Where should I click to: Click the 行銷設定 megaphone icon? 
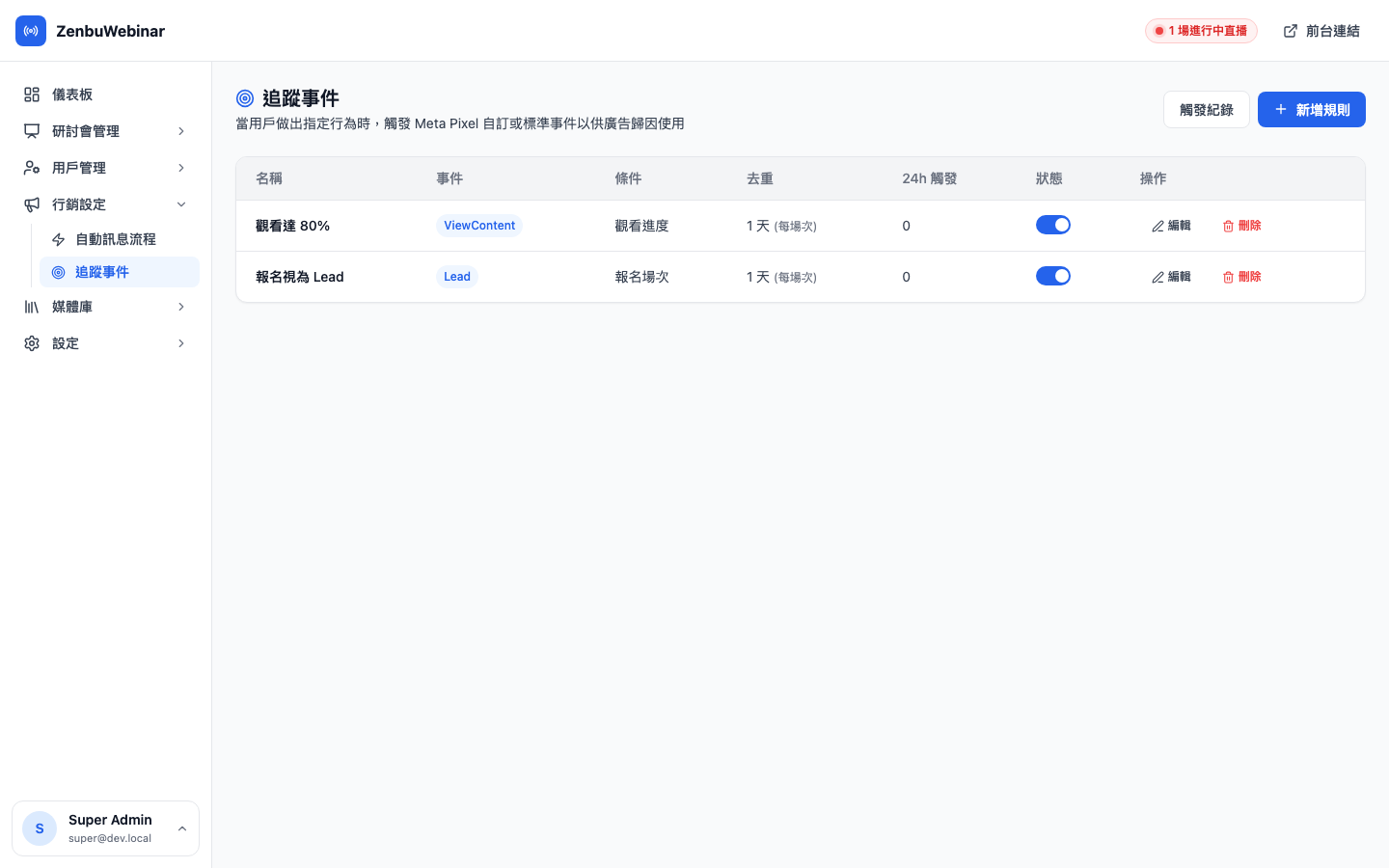tap(32, 203)
